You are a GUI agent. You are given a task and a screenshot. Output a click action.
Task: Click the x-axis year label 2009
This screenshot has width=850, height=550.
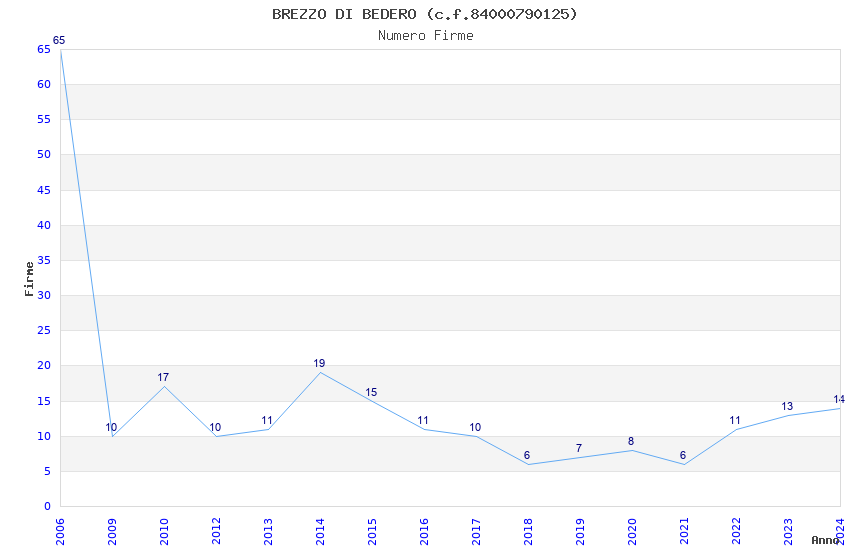(x=112, y=531)
